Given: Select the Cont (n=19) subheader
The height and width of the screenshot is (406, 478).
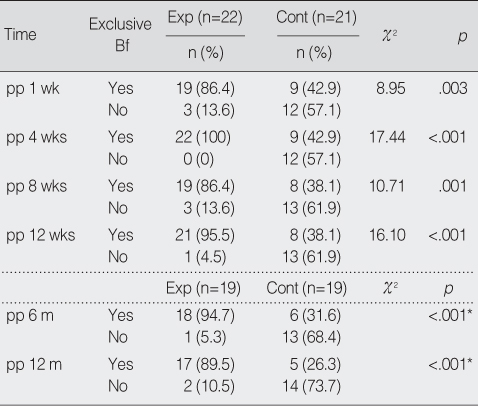Looking at the screenshot, I should click(307, 288).
